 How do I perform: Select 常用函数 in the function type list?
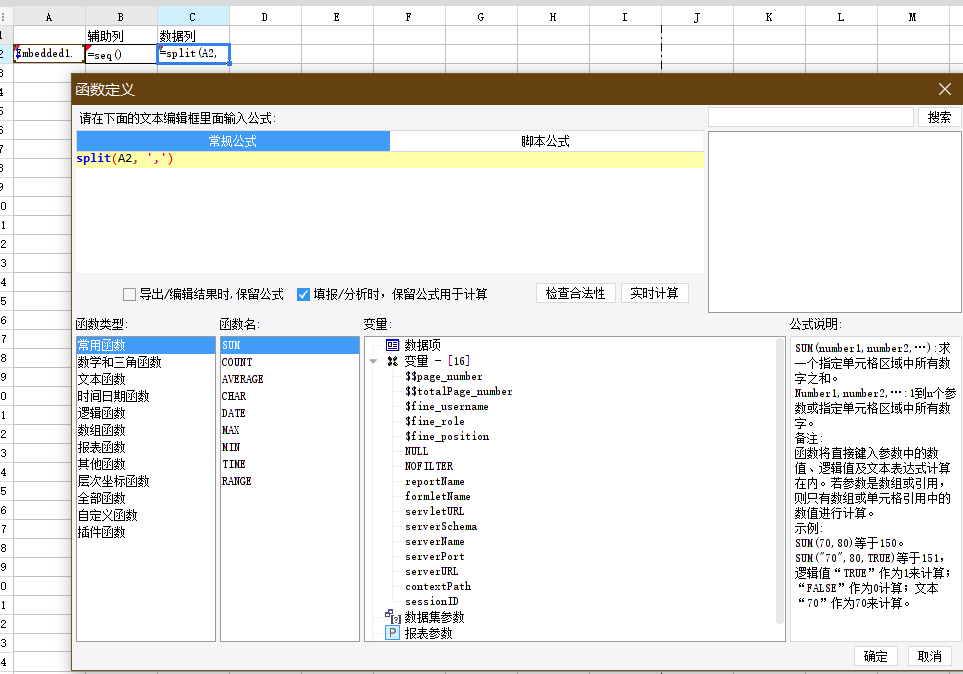[x=146, y=345]
